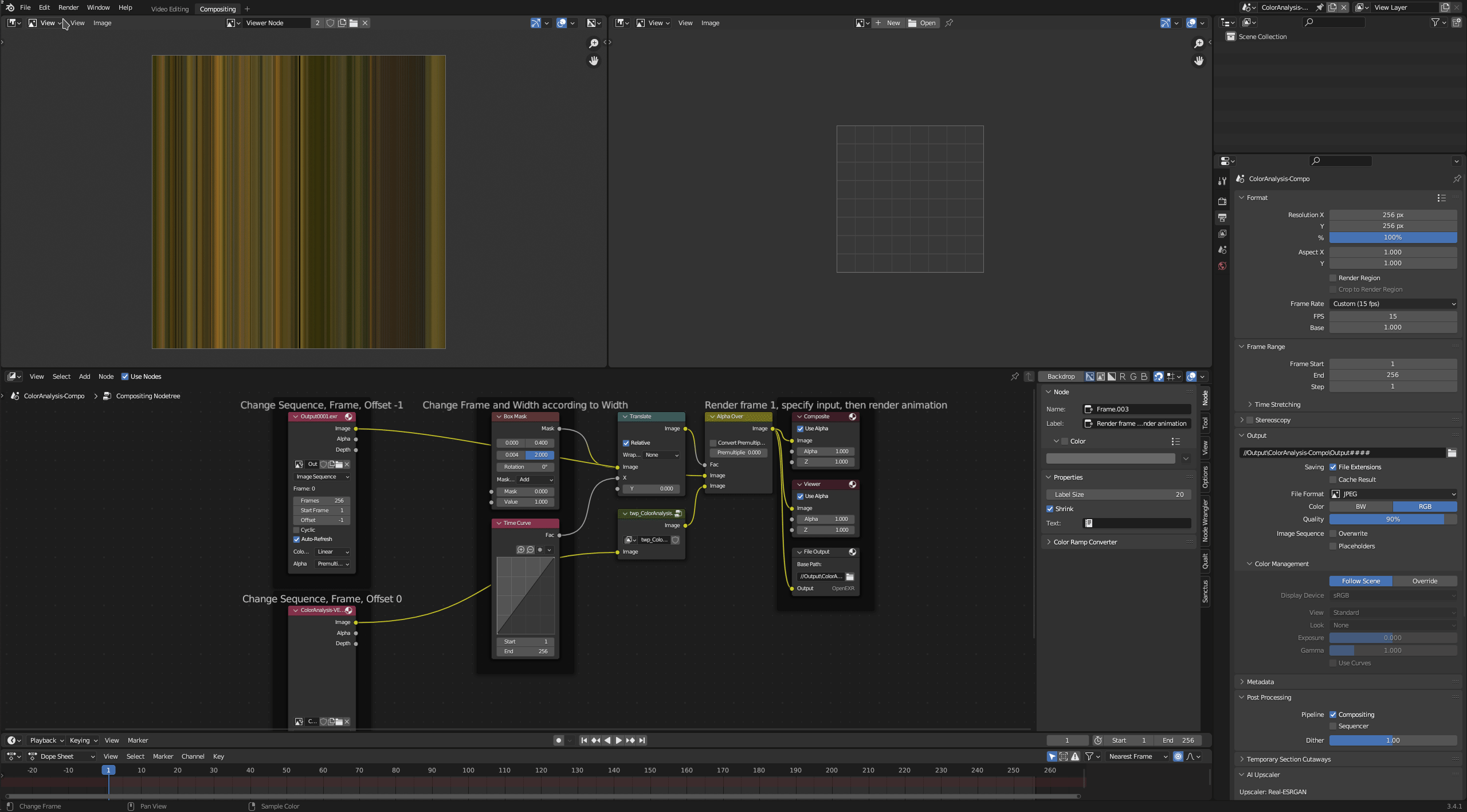Viewport: 1467px width, 812px height.
Task: Switch to the Video Editing workspace tab
Action: 170,9
